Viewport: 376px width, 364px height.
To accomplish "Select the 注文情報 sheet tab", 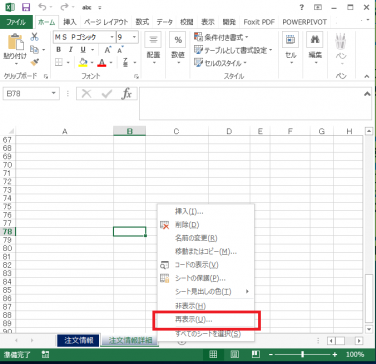I will (78, 341).
